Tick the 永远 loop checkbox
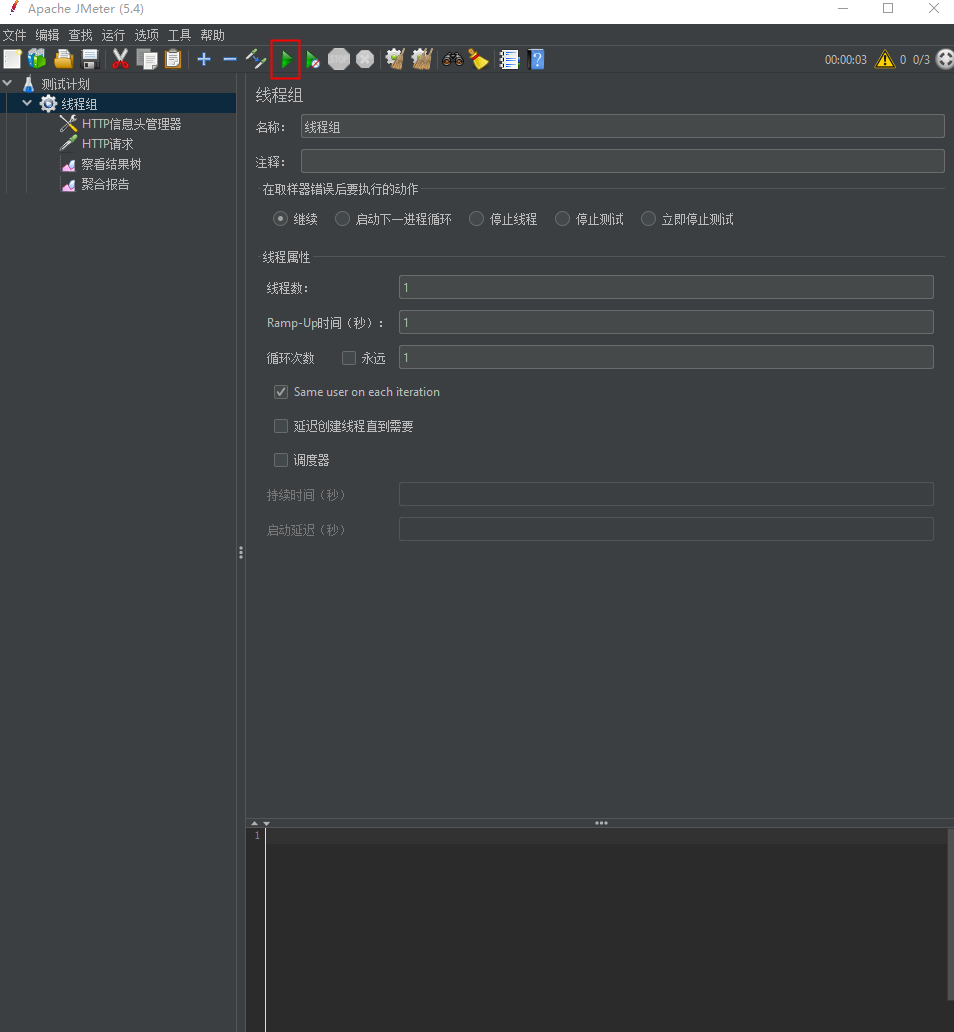The image size is (954, 1032). [349, 357]
